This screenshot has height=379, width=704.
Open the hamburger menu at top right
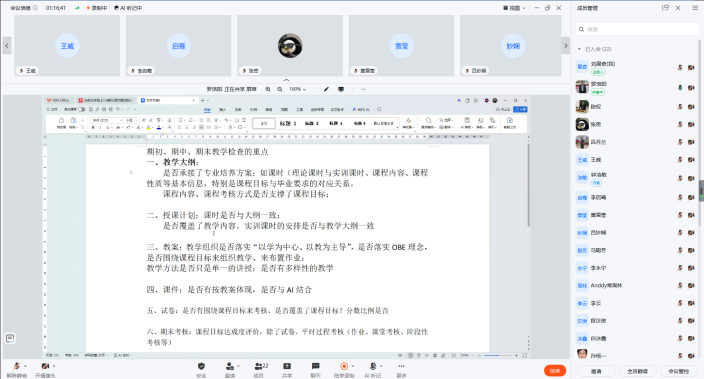[695, 8]
